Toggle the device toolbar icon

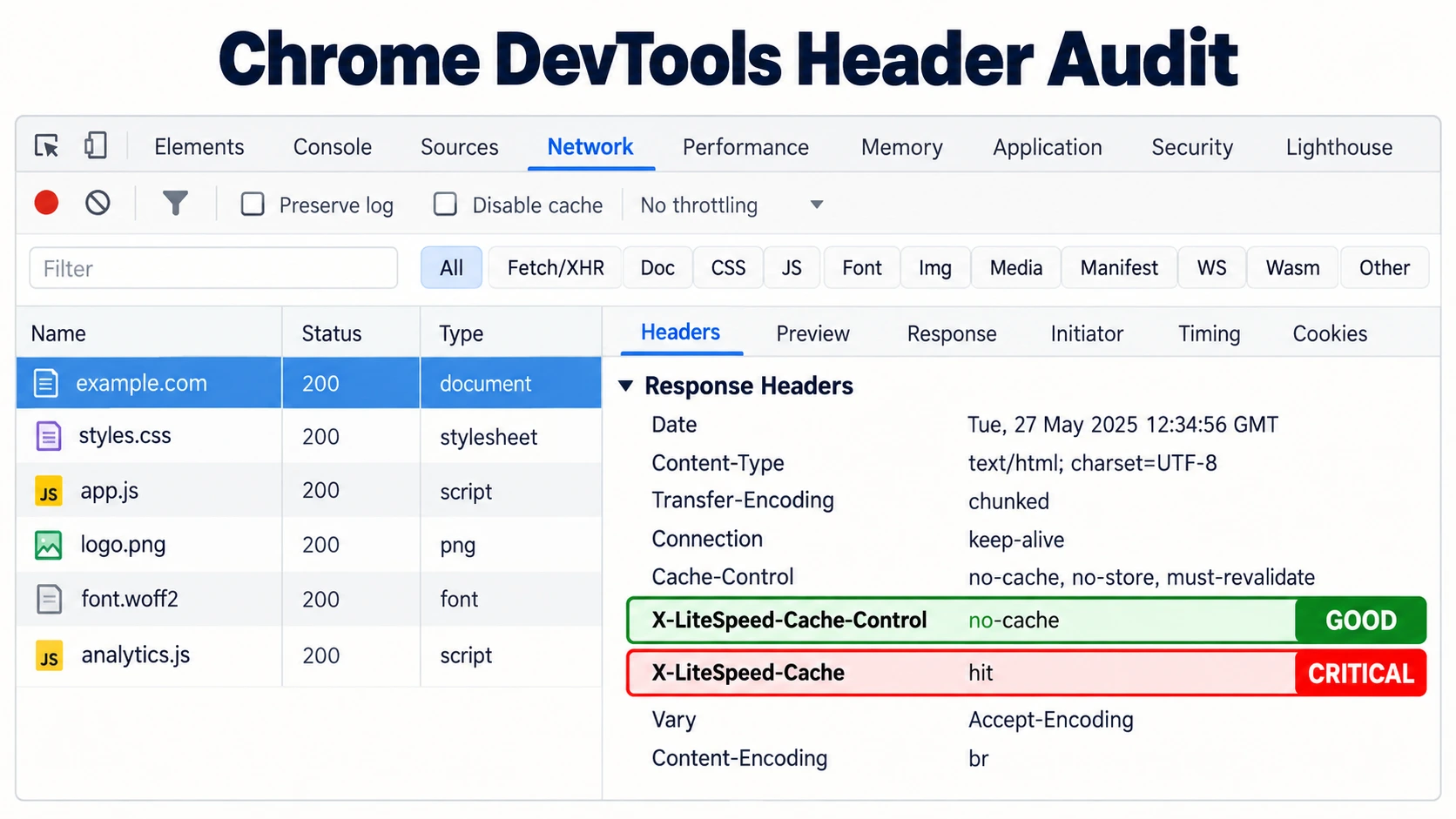coord(96,145)
